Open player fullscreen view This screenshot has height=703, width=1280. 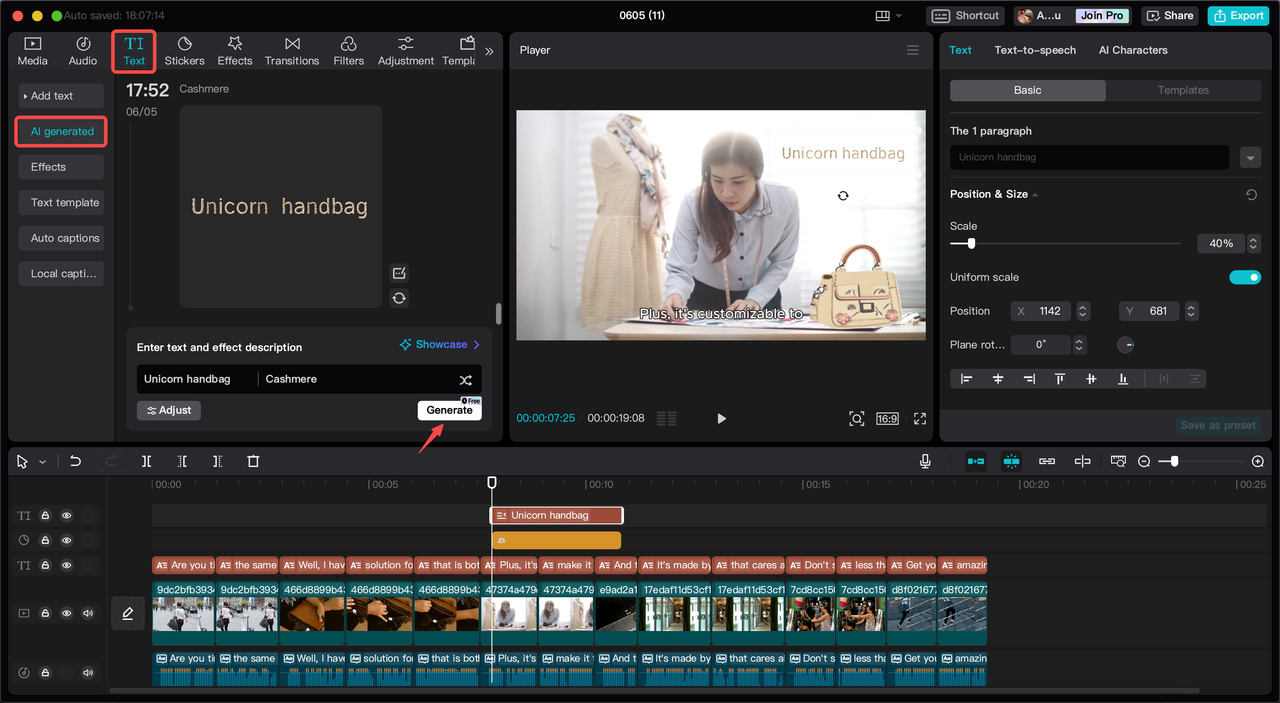click(920, 419)
